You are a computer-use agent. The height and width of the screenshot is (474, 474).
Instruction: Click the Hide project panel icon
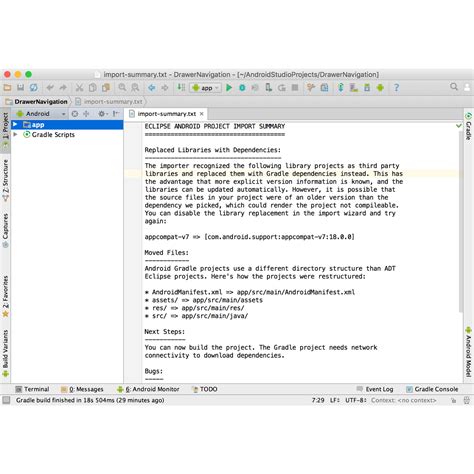click(x=116, y=114)
